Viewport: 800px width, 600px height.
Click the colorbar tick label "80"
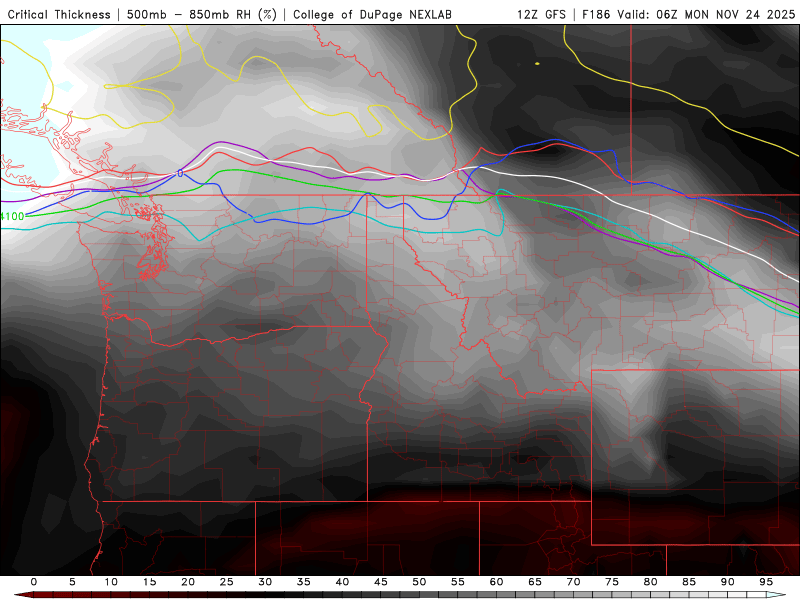(651, 582)
